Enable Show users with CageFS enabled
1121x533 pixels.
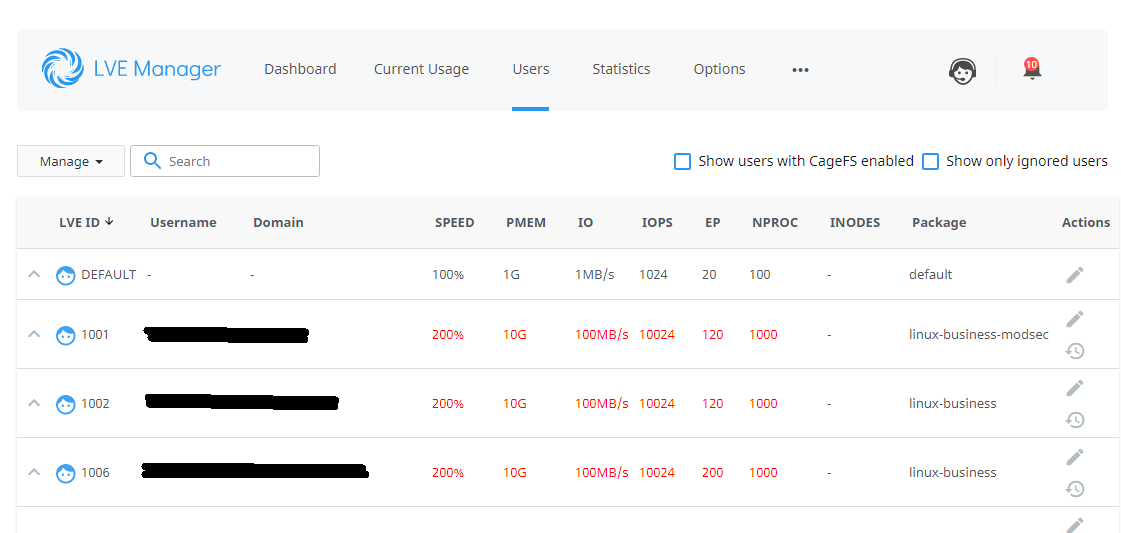tap(683, 161)
